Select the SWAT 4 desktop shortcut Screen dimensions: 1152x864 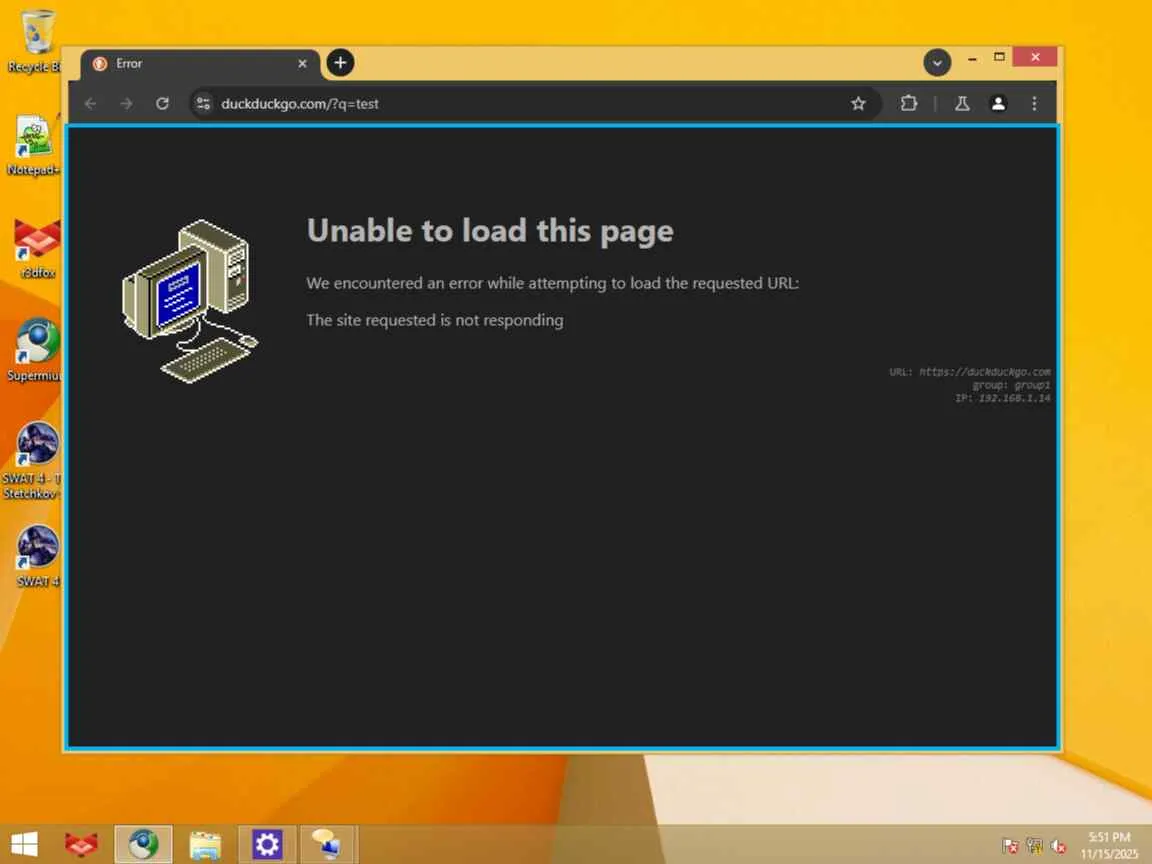tap(36, 557)
